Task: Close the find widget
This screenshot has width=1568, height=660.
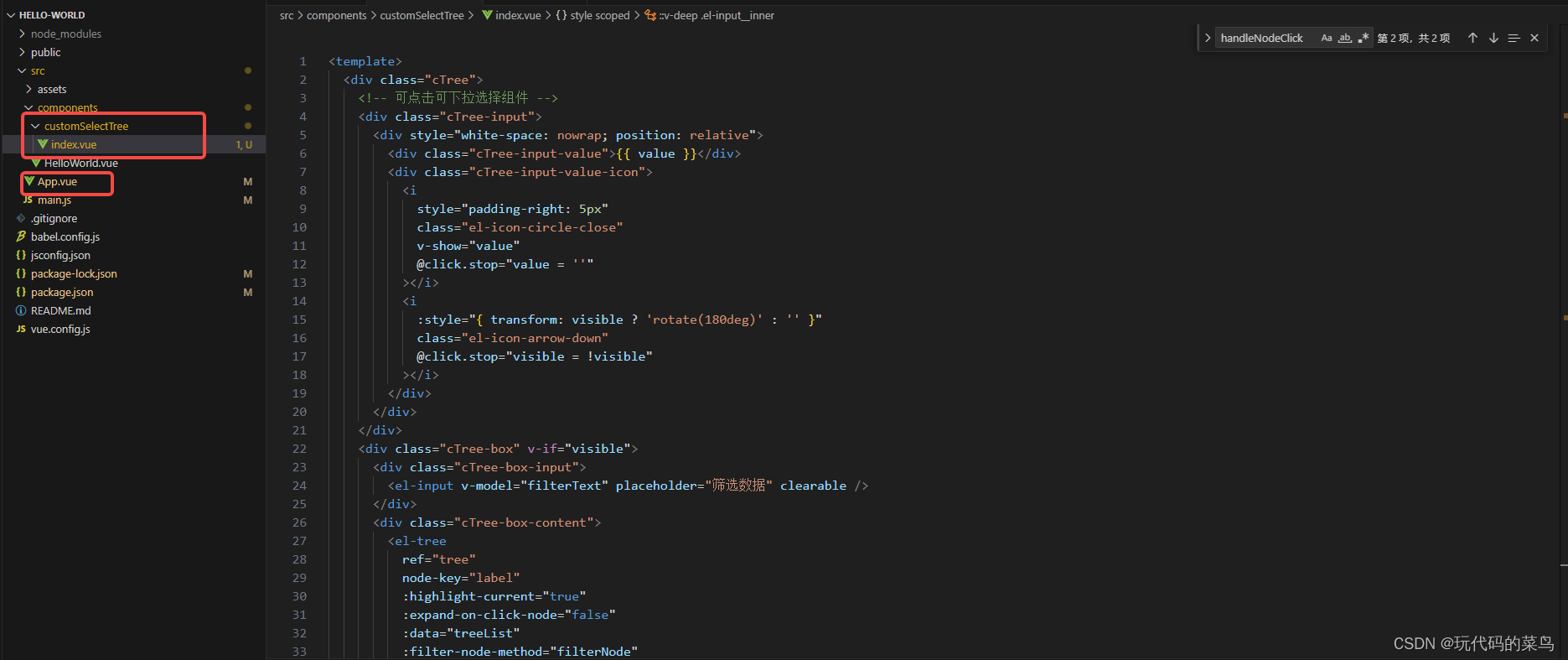Action: (1534, 38)
